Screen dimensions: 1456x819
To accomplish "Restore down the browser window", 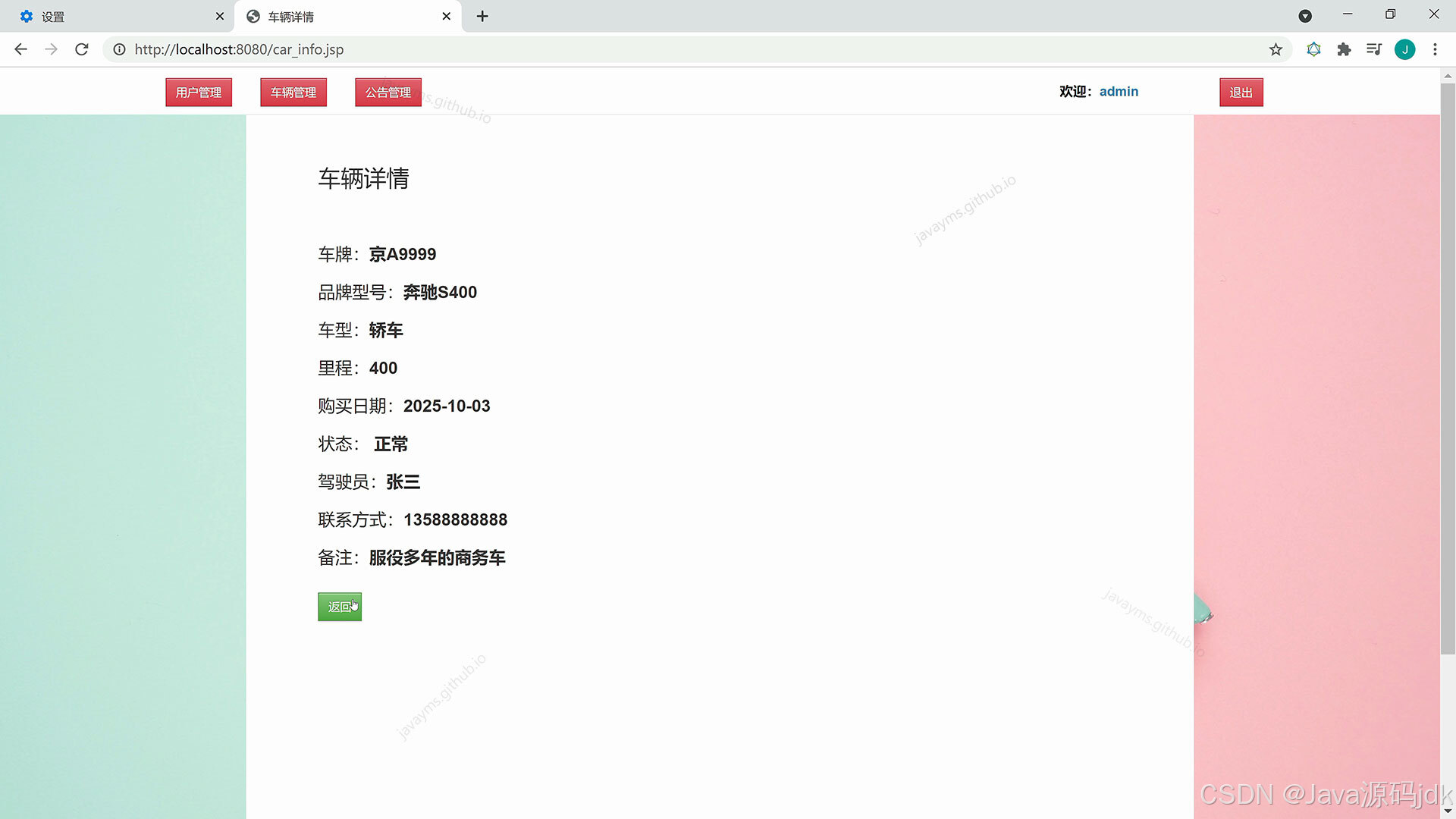I will point(1390,14).
